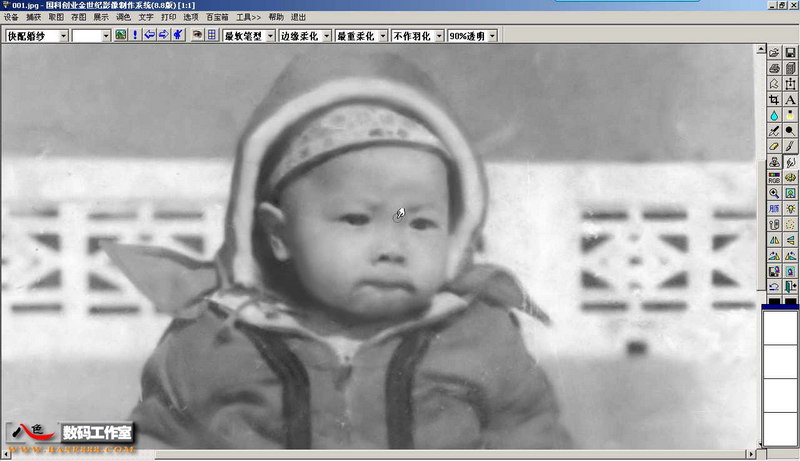Click the open folder icon

point(774,53)
